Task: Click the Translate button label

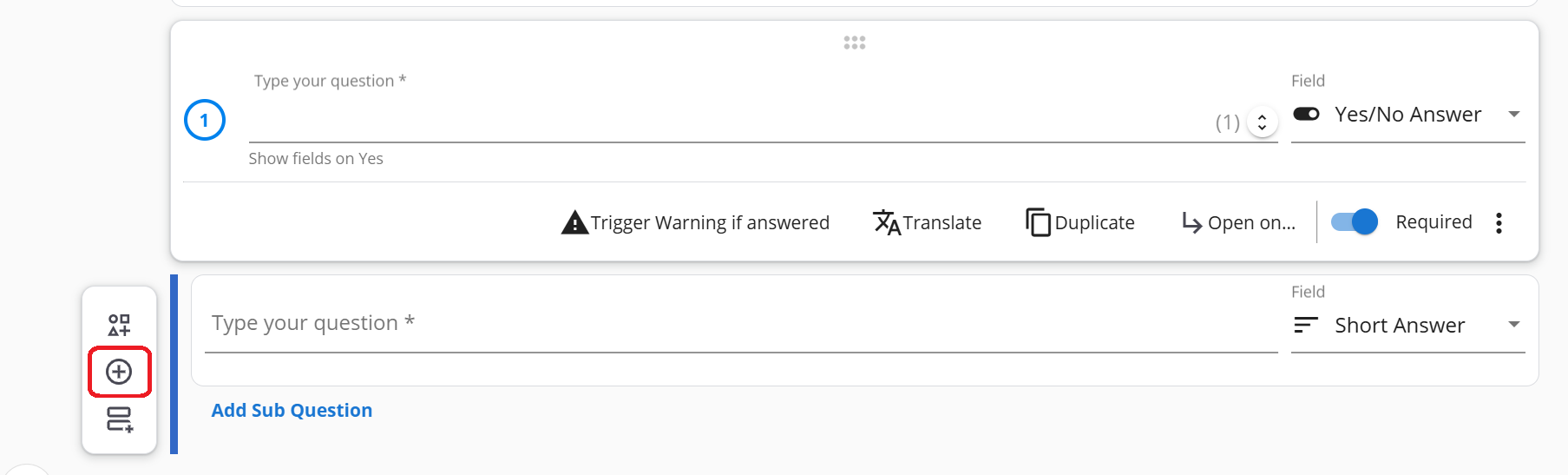Action: (x=942, y=223)
